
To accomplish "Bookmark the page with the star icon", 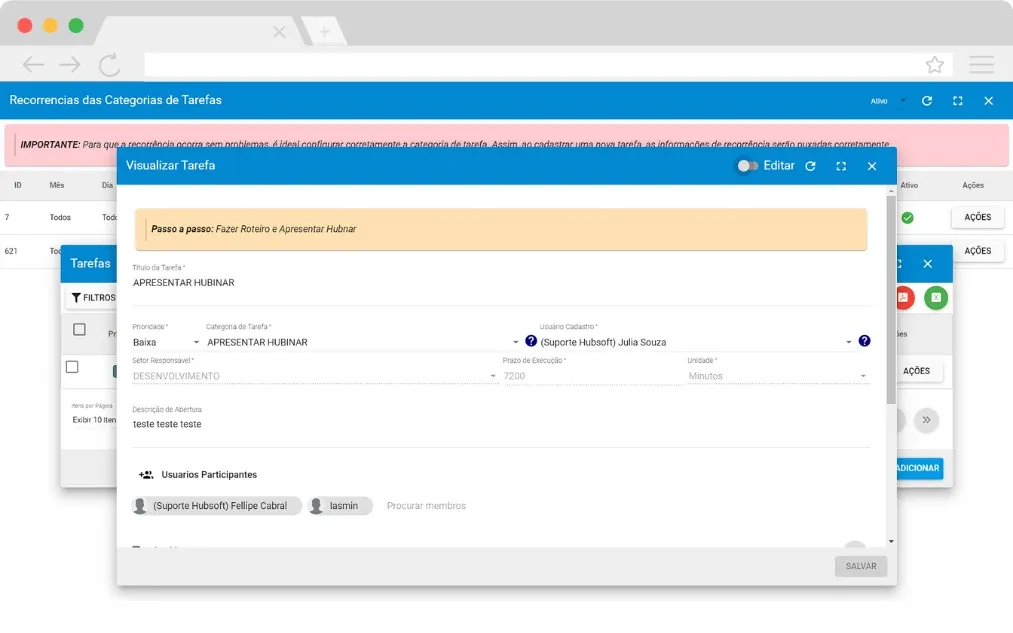I will pyautogui.click(x=934, y=65).
